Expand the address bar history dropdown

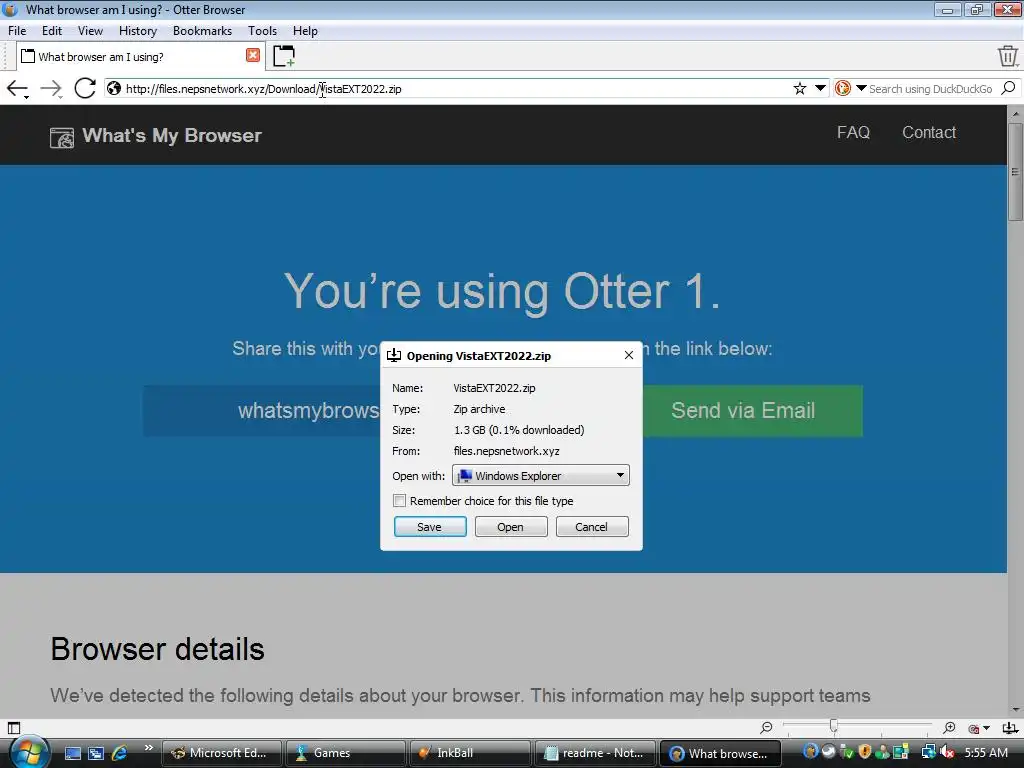[x=820, y=88]
